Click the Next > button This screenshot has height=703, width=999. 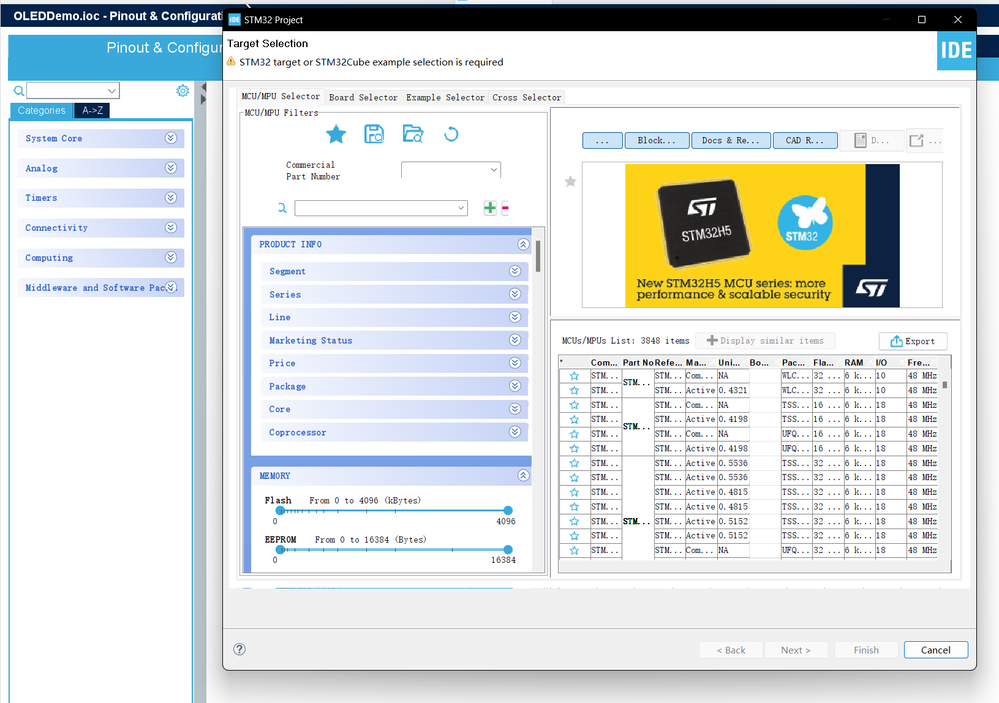(796, 649)
